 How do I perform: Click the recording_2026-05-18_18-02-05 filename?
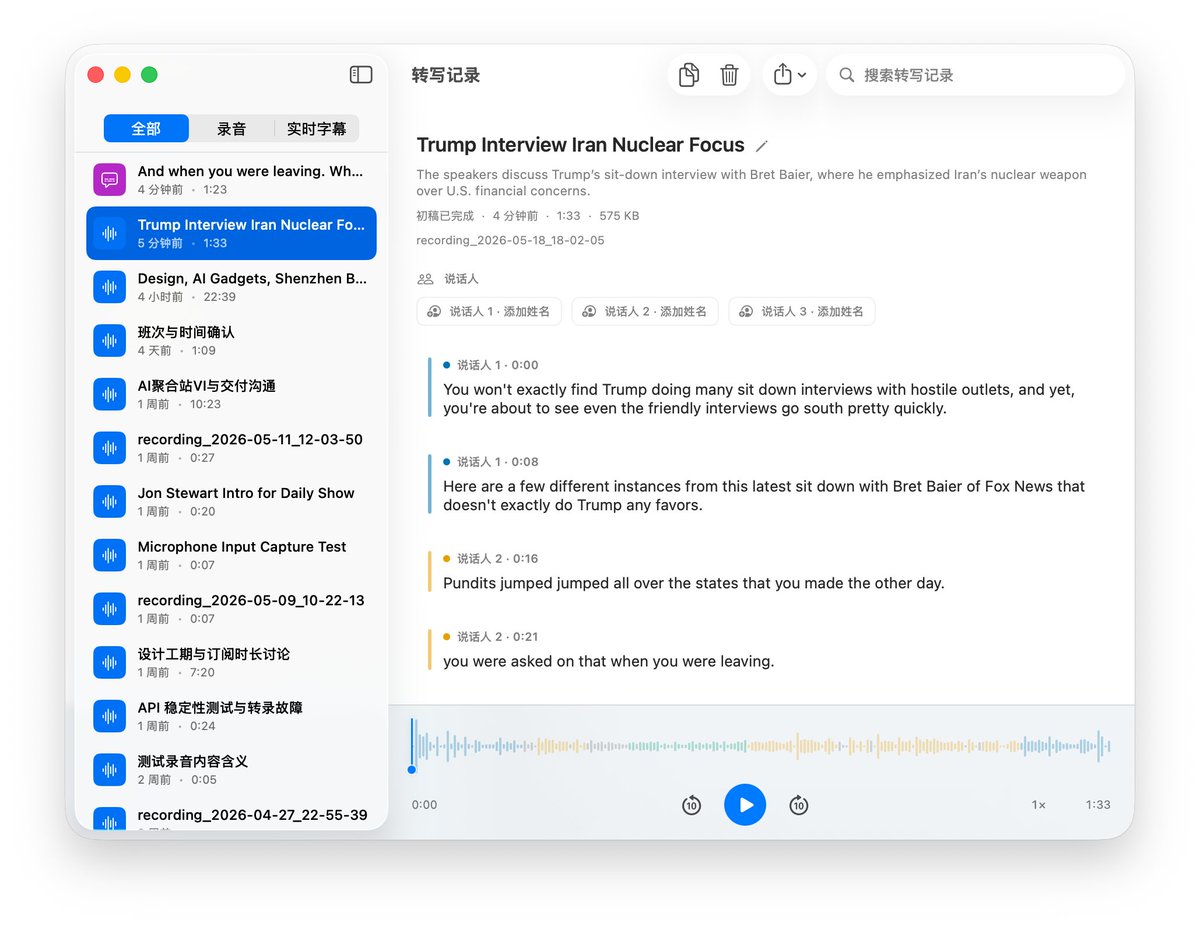click(x=511, y=240)
